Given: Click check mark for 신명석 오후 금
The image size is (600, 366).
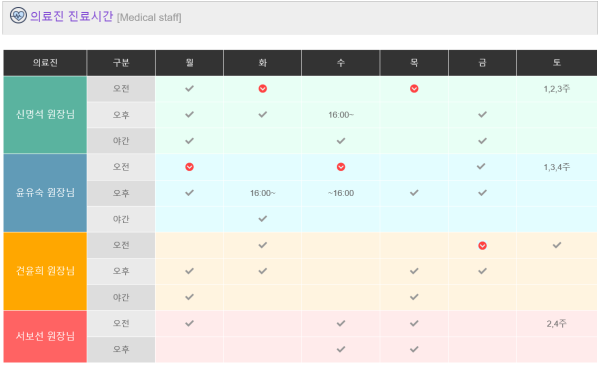Looking at the screenshot, I should pos(483,114).
